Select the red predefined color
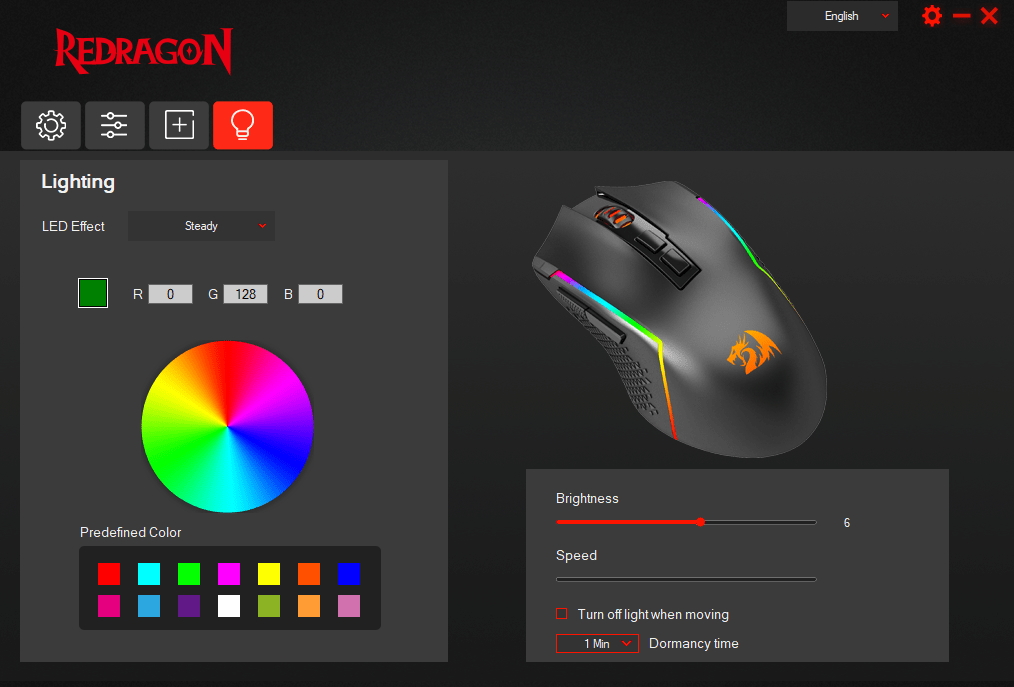The width and height of the screenshot is (1014, 687). click(x=109, y=574)
